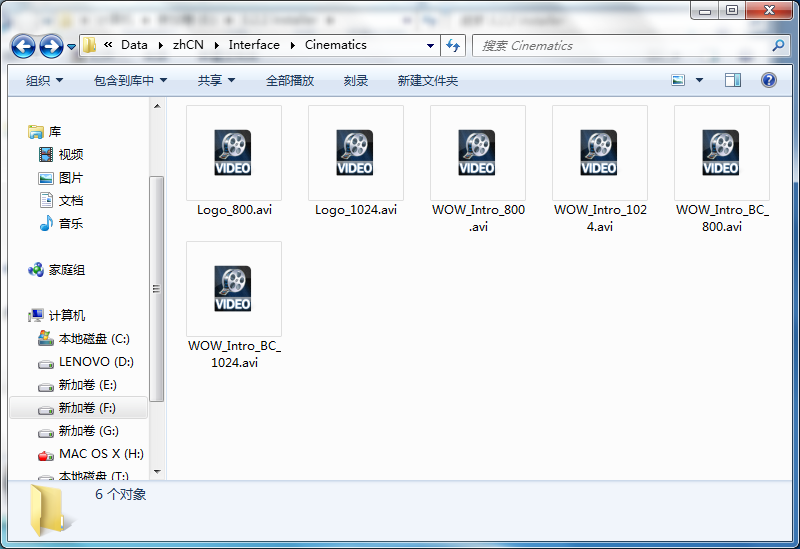Expand the address bar history dropdown
The image size is (800, 549).
click(430, 46)
